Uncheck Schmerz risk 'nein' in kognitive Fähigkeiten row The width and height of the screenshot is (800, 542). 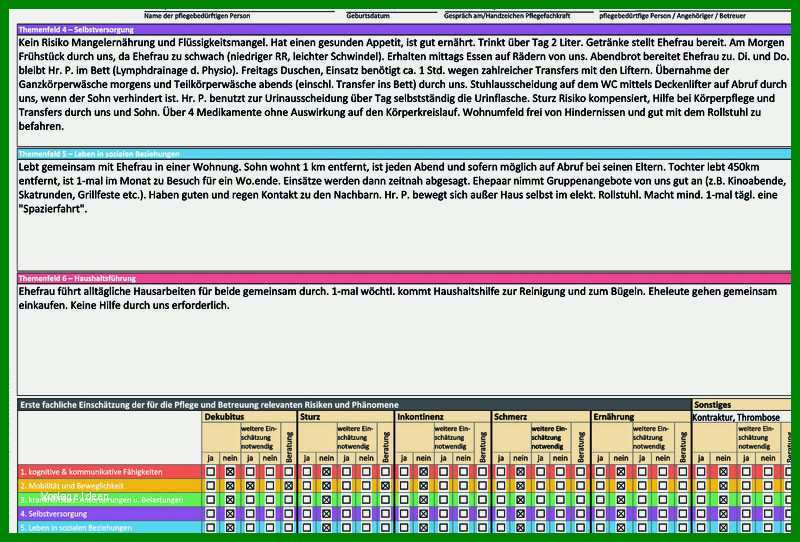pyautogui.click(x=520, y=472)
